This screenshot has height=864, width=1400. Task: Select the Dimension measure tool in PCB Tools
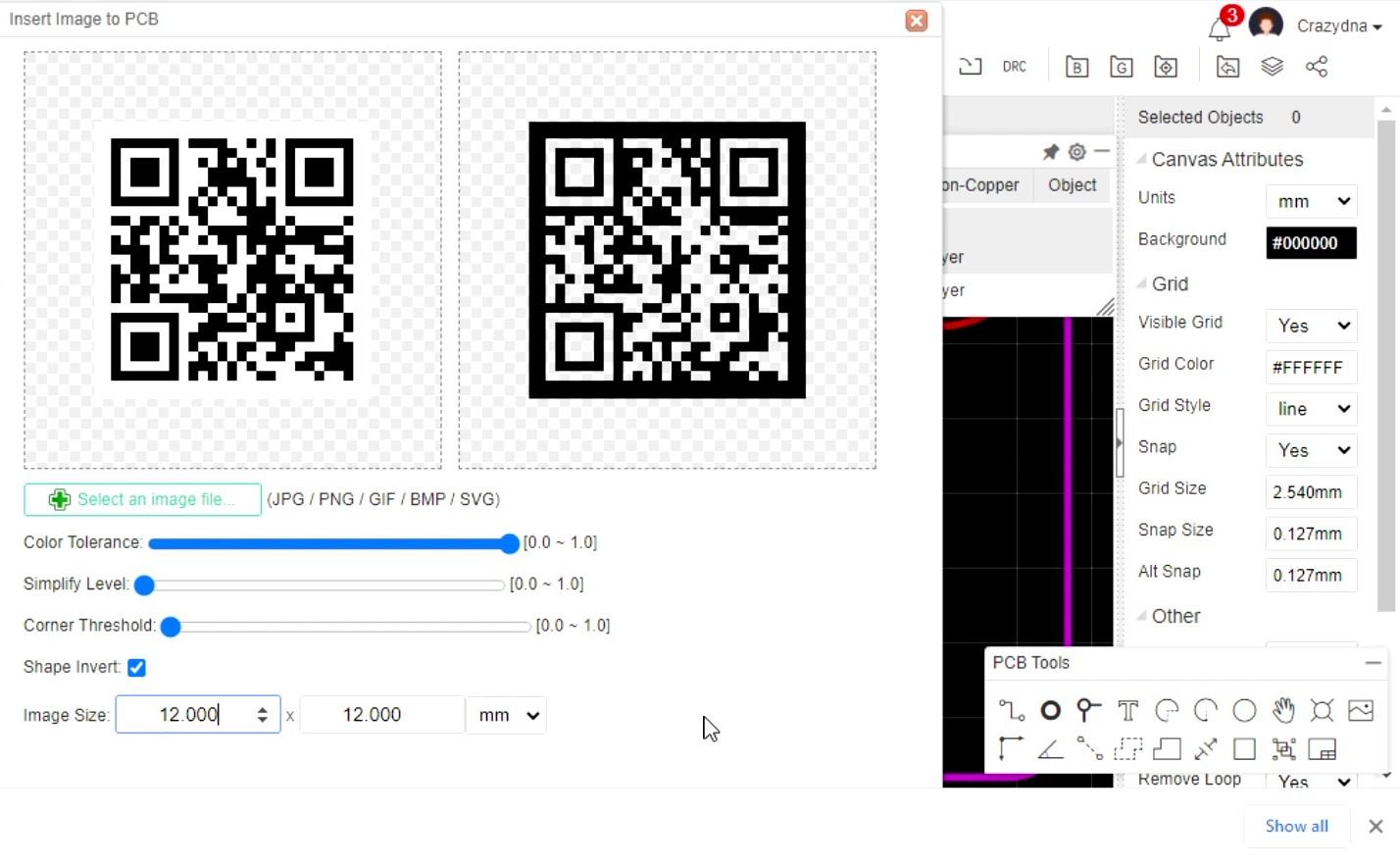coord(1206,749)
